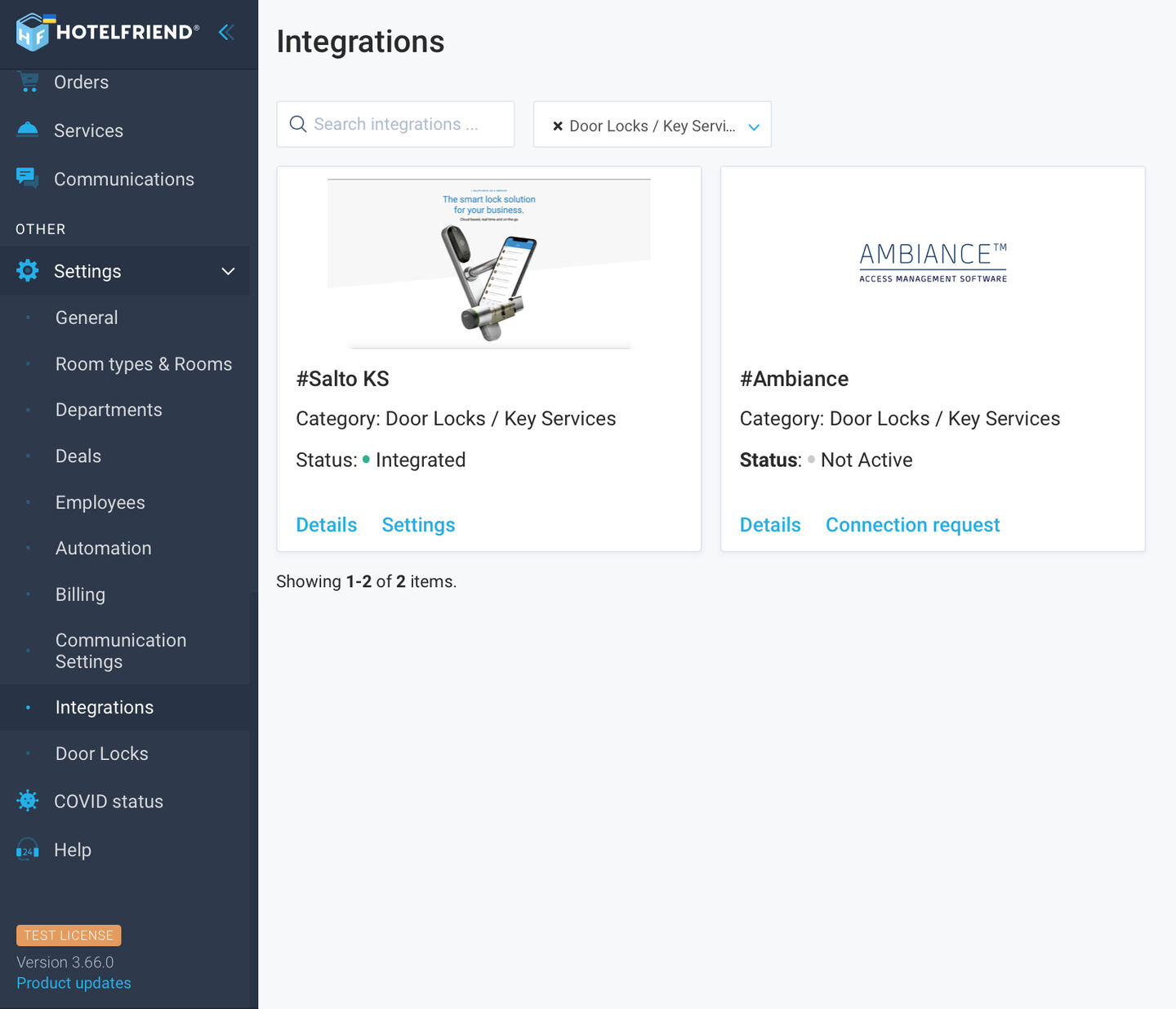This screenshot has height=1009, width=1176.
Task: Click the Salto KS smart lock thumbnail
Action: pyautogui.click(x=489, y=264)
